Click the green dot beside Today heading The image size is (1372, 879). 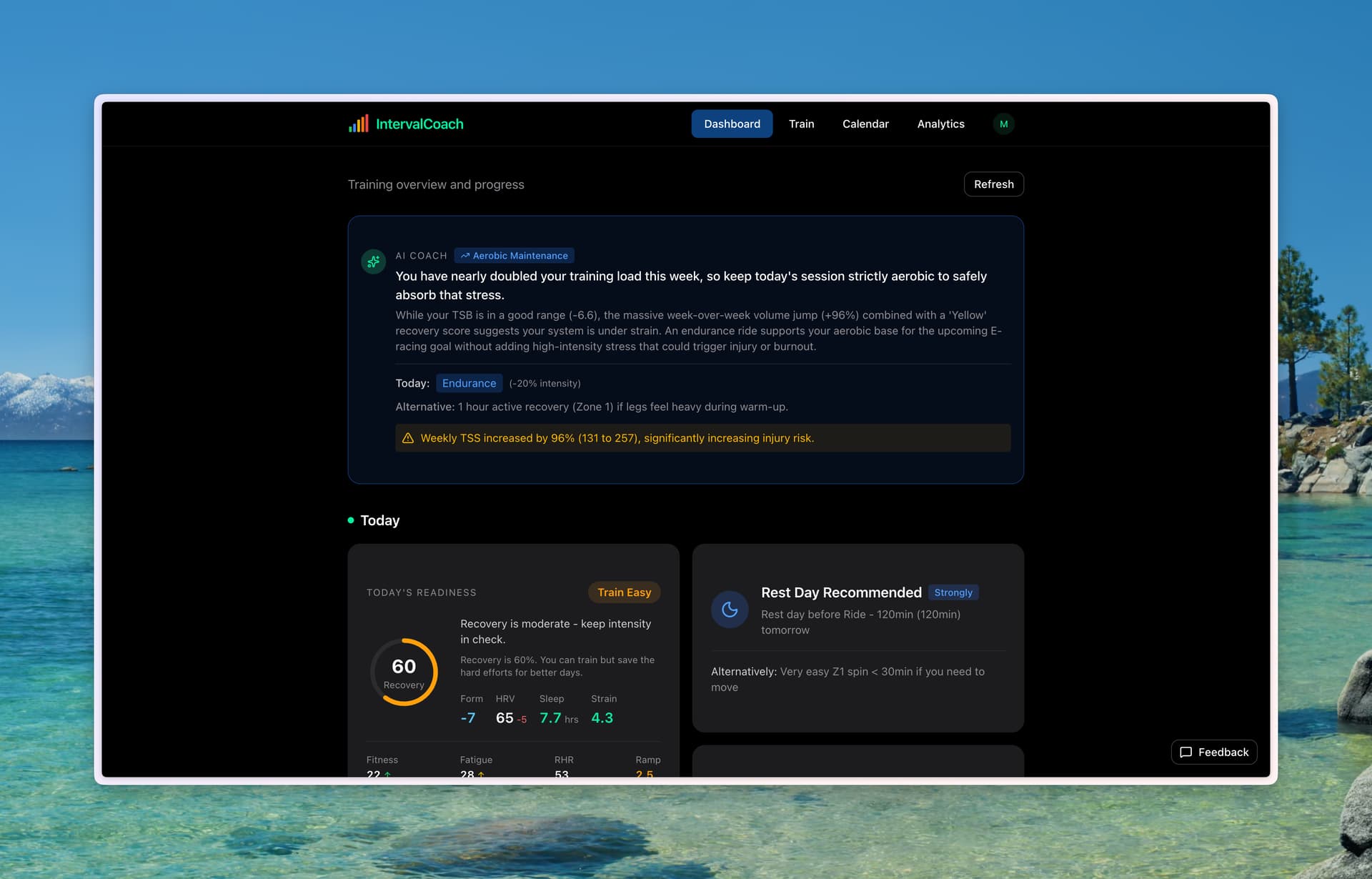(x=351, y=520)
